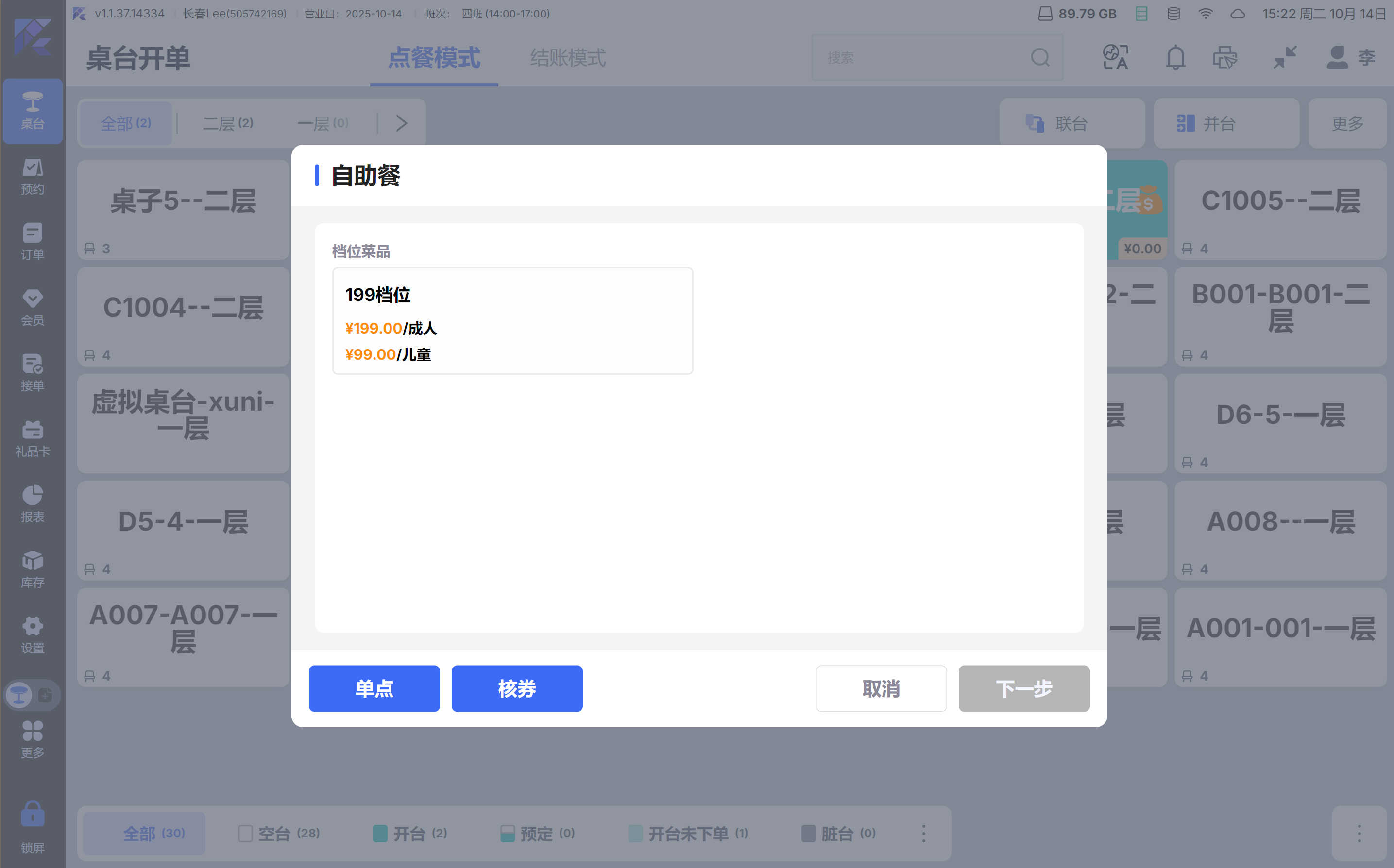Open status filter overflow three-dot menu
Screen dimensions: 1394x868
[x=923, y=833]
